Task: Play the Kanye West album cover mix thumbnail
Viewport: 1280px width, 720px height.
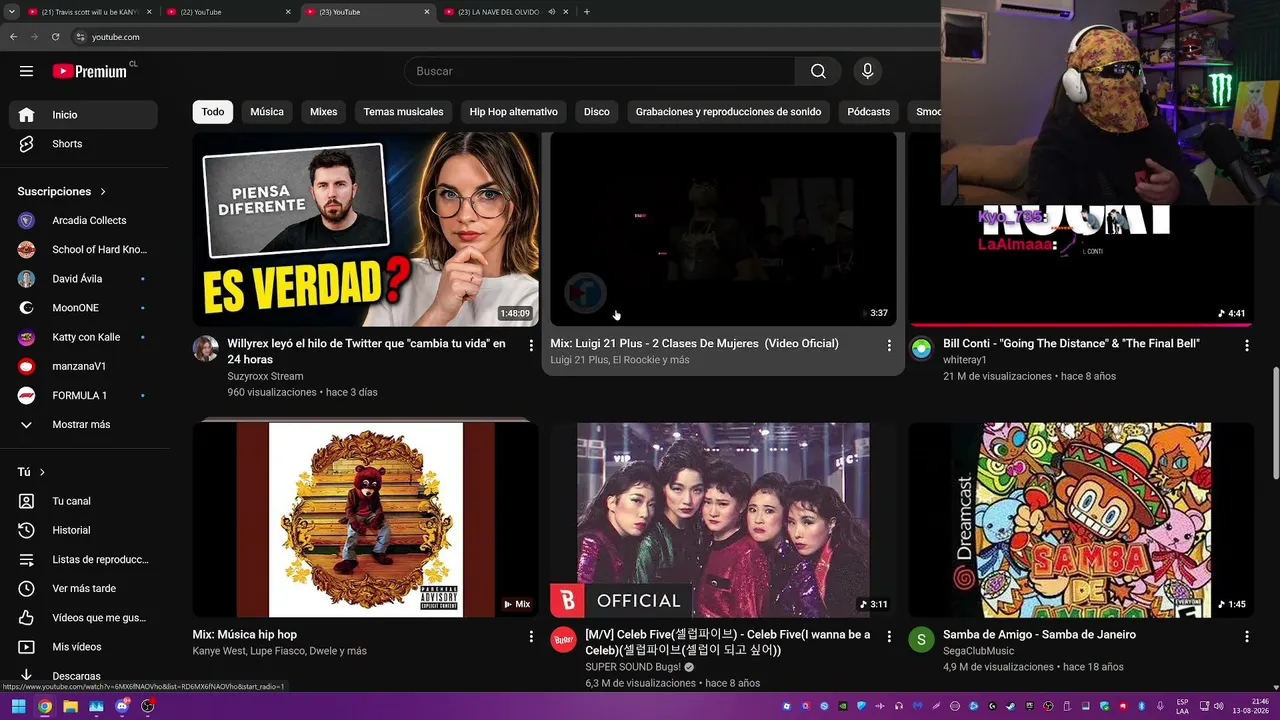Action: point(366,520)
